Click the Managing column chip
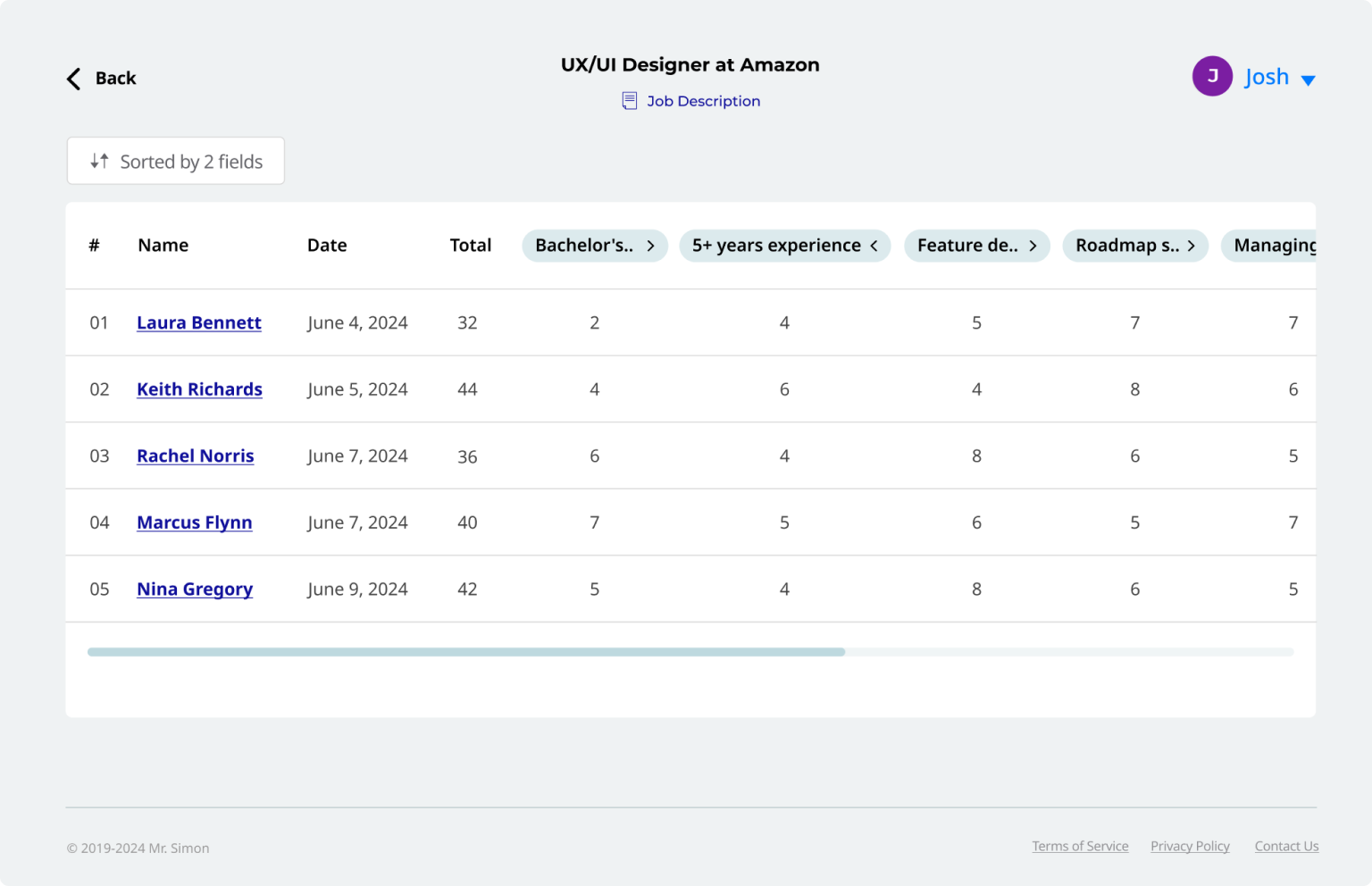The image size is (1372, 886). 1268,246
